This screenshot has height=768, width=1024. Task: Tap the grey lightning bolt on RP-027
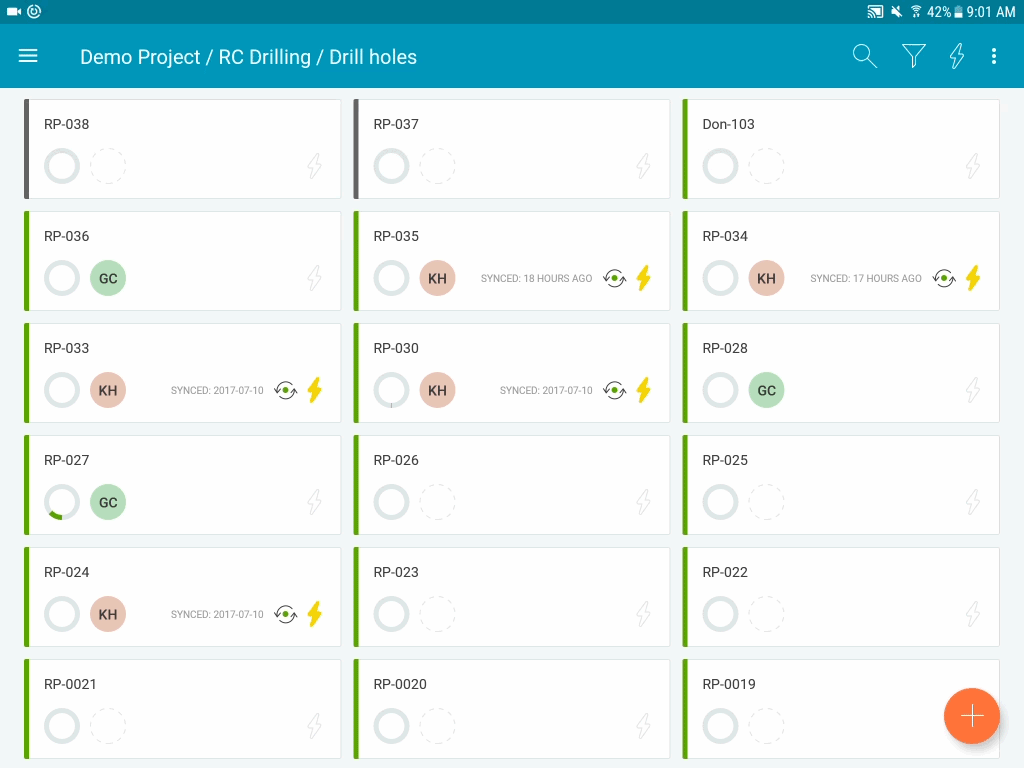(x=314, y=502)
